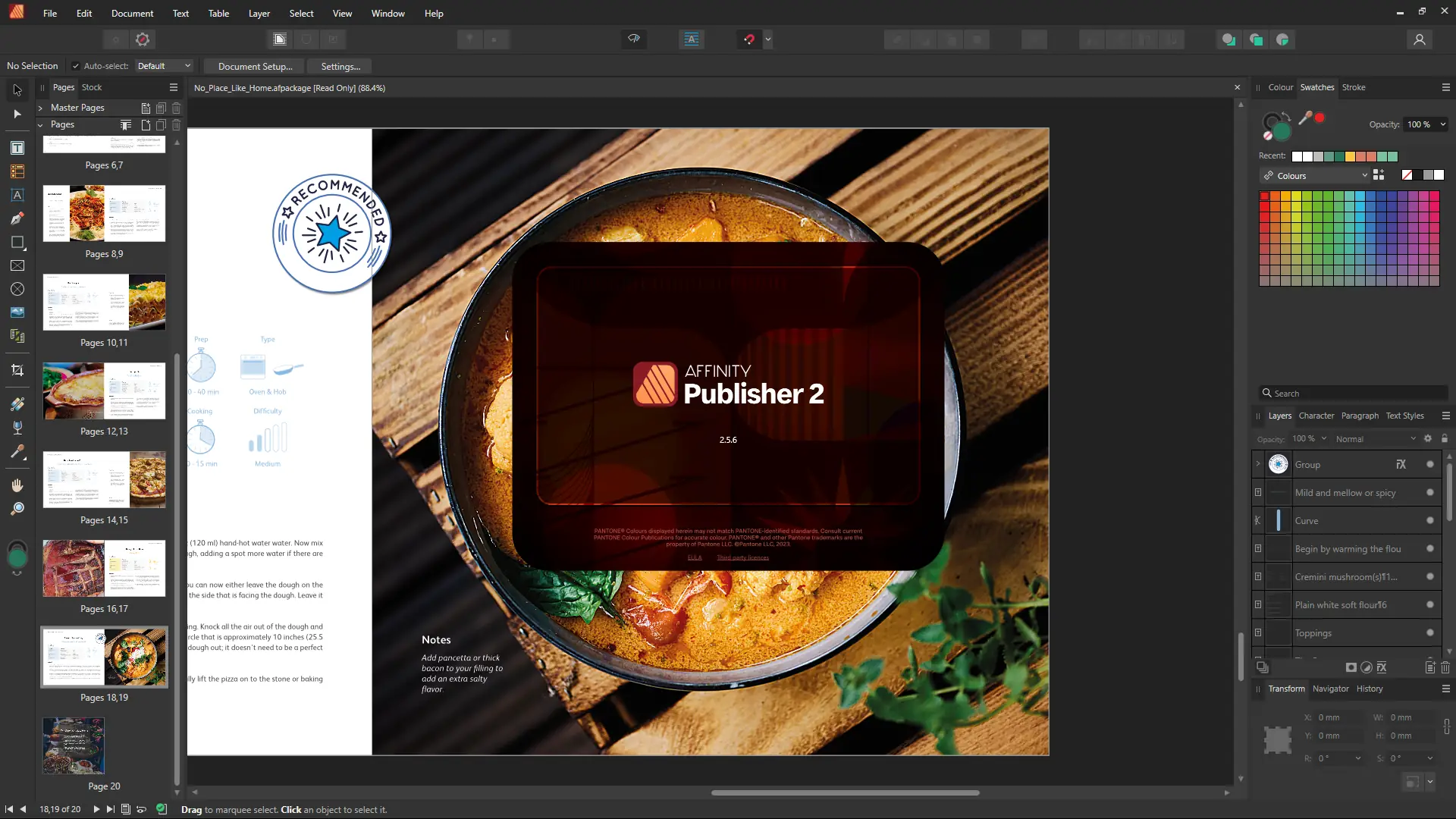Open Pages 12,13 spread thumbnail

point(104,391)
